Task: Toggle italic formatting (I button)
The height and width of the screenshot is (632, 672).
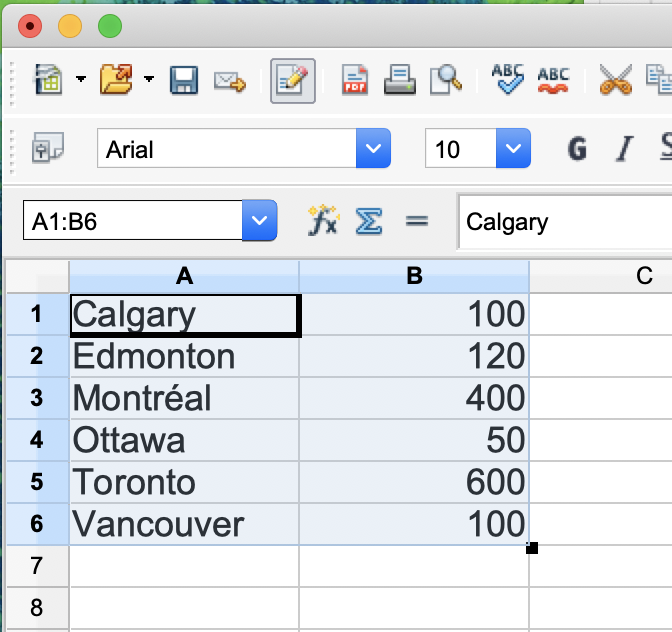Action: 624,148
